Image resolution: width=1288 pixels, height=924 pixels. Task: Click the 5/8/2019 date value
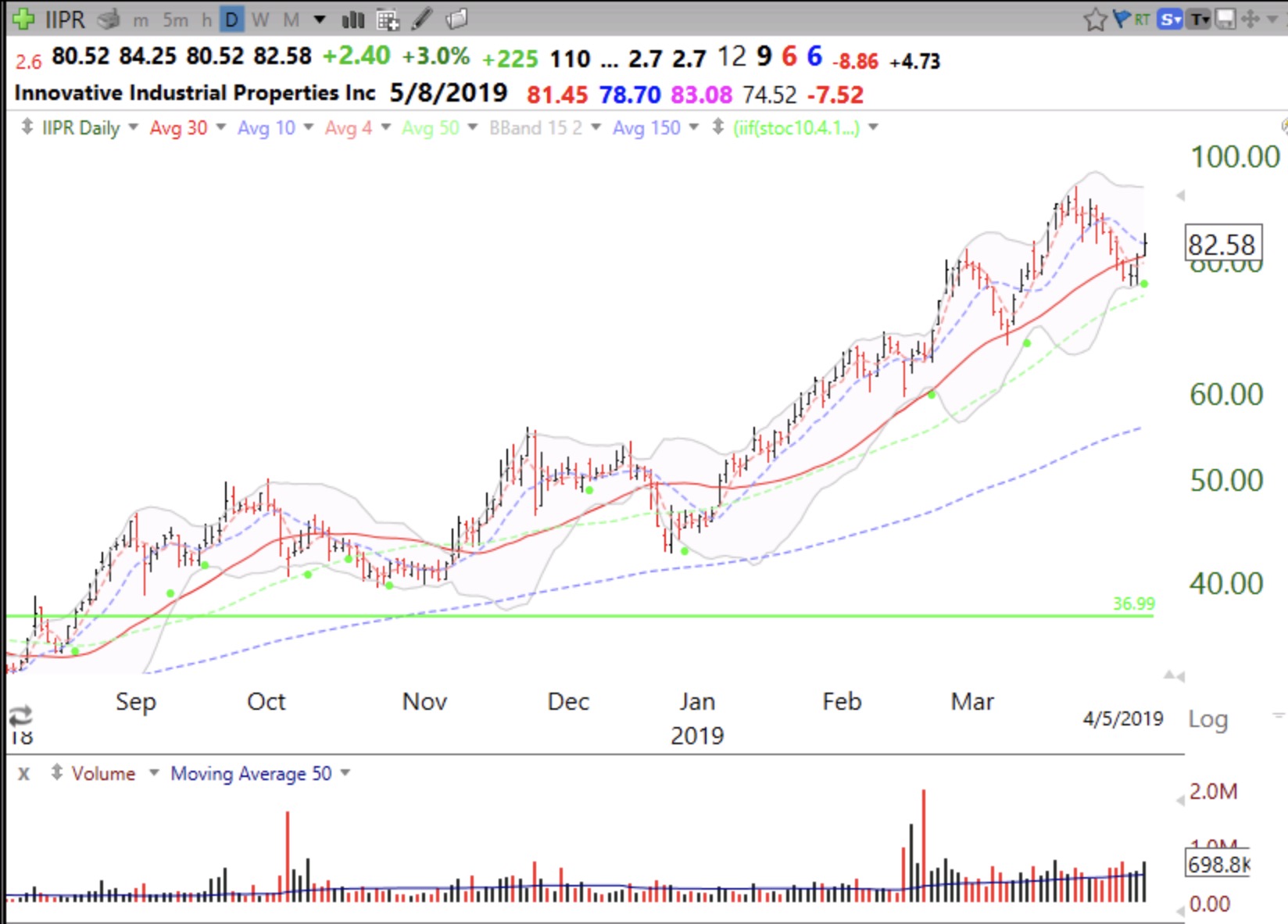pos(449,93)
